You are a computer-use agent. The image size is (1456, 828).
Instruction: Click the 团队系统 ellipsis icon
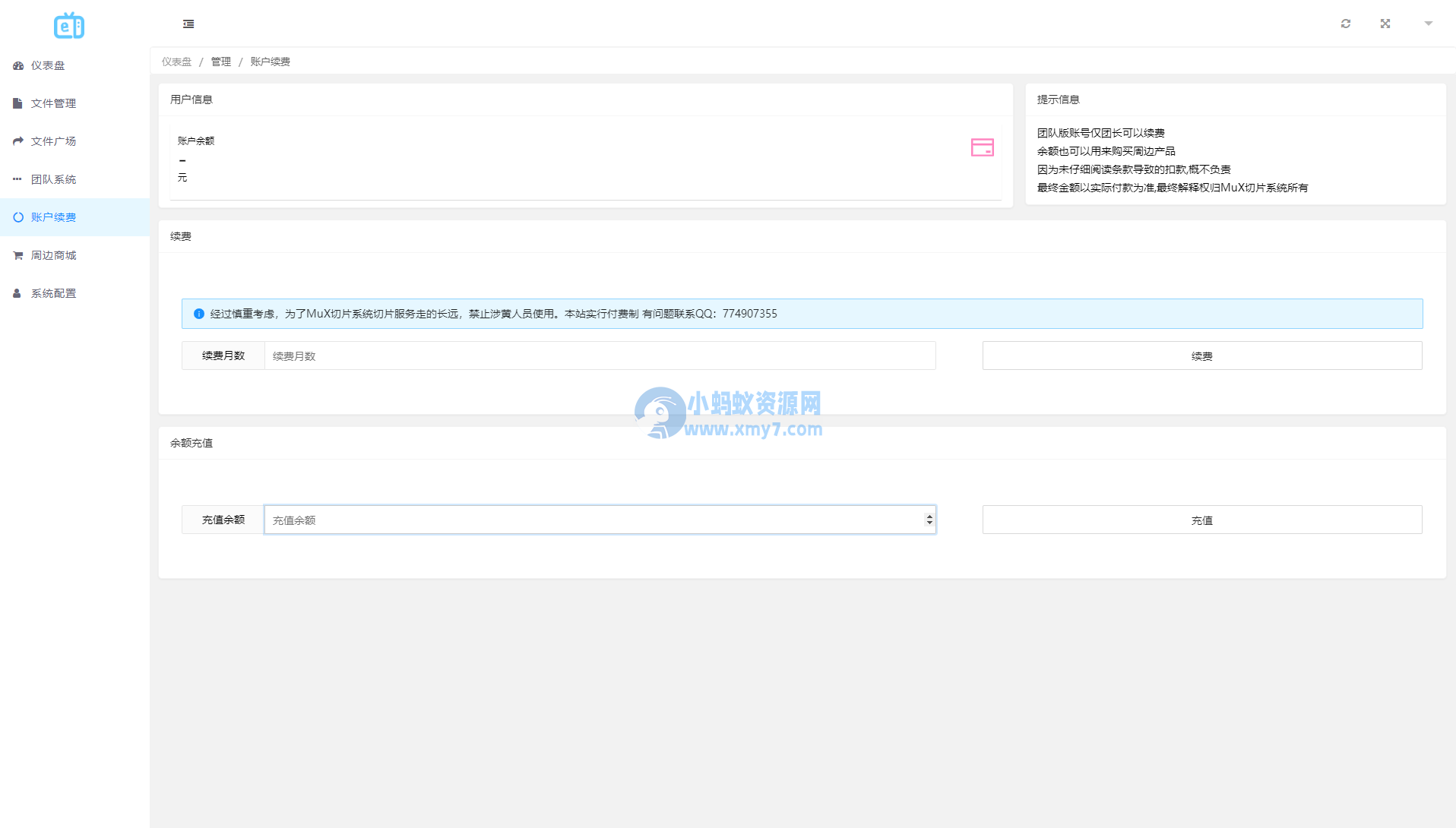(17, 179)
